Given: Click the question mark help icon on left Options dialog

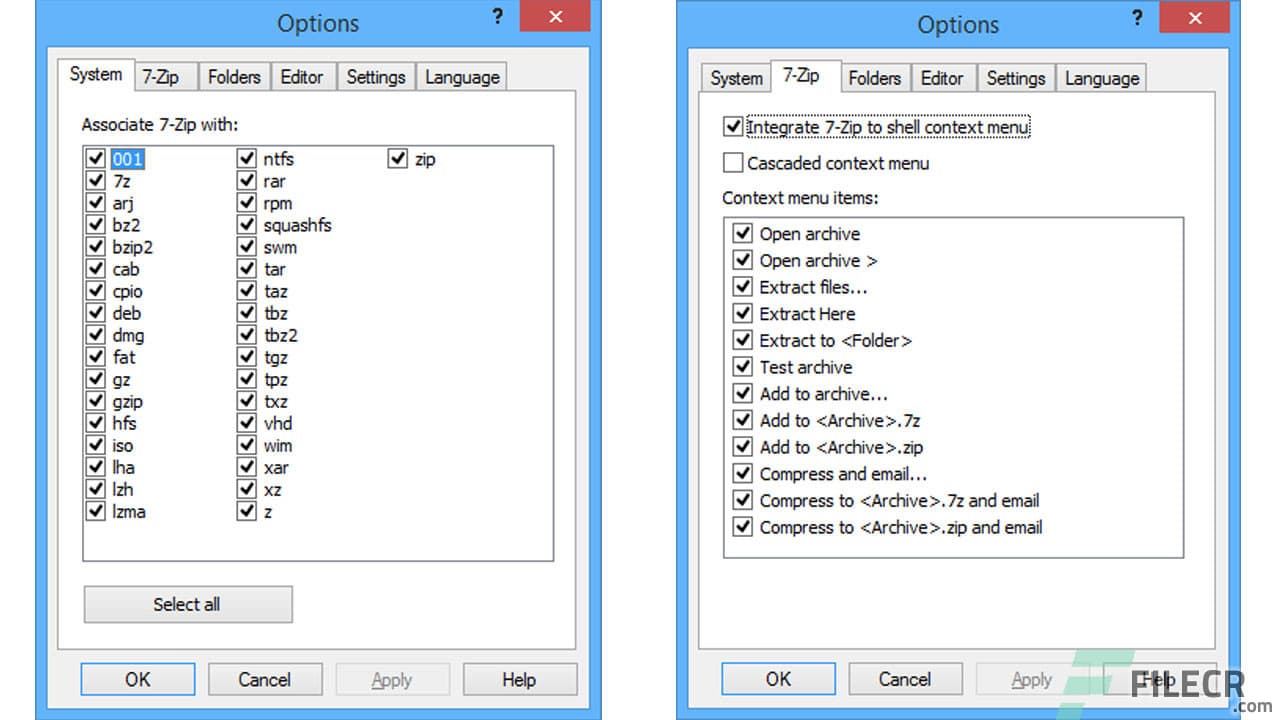Looking at the screenshot, I should [497, 16].
